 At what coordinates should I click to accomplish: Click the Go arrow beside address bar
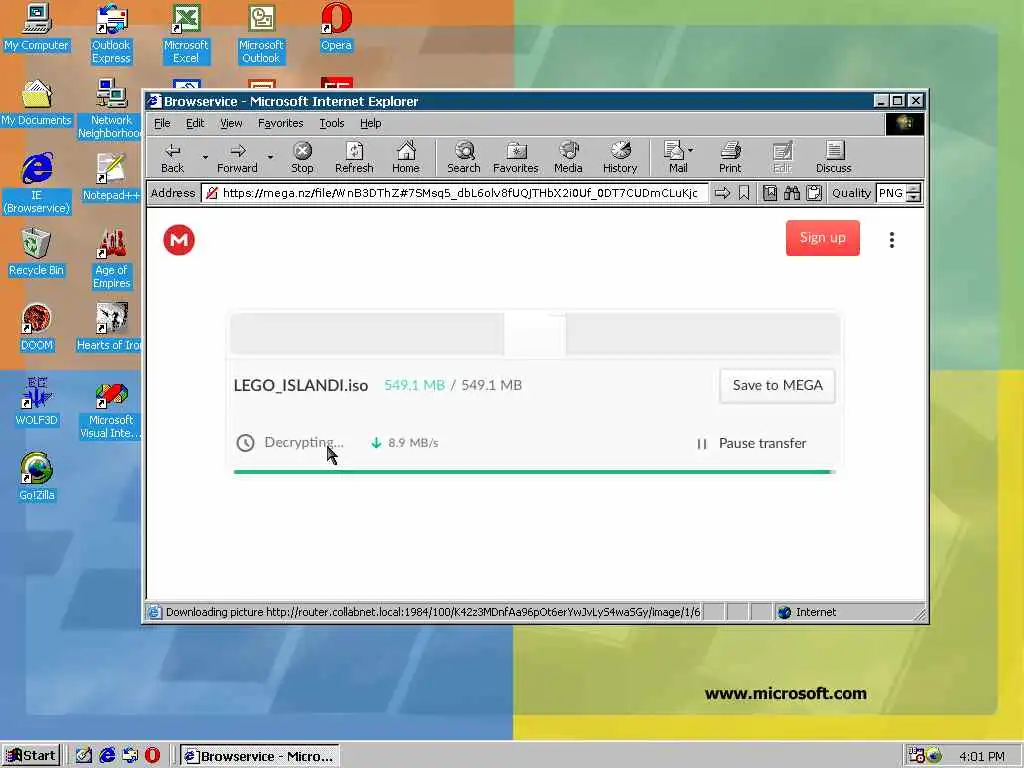click(x=722, y=193)
